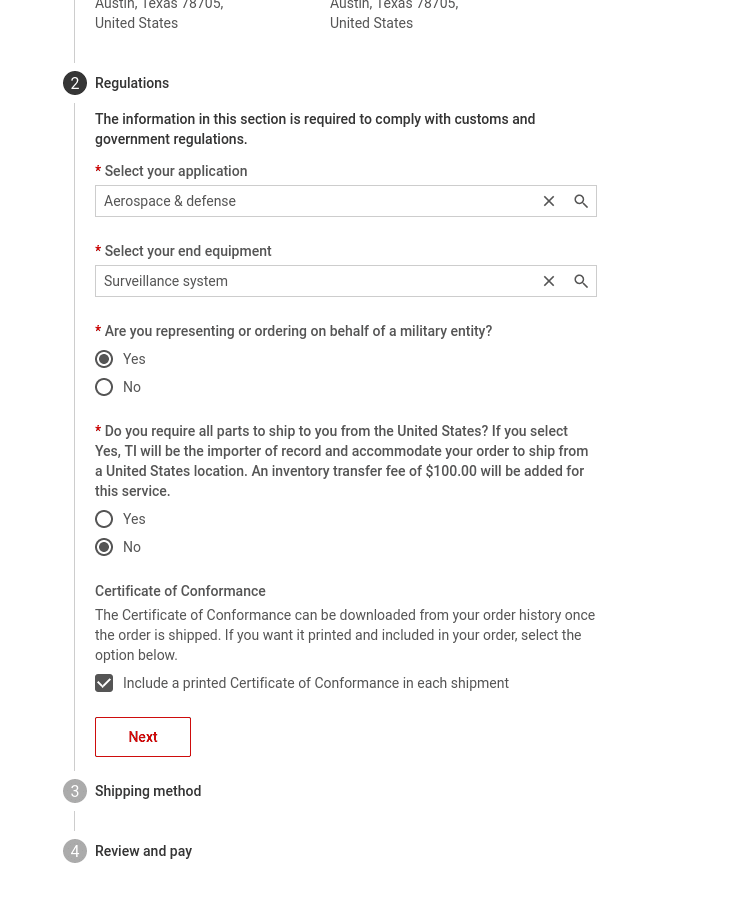Select No for military entity question

tap(104, 387)
